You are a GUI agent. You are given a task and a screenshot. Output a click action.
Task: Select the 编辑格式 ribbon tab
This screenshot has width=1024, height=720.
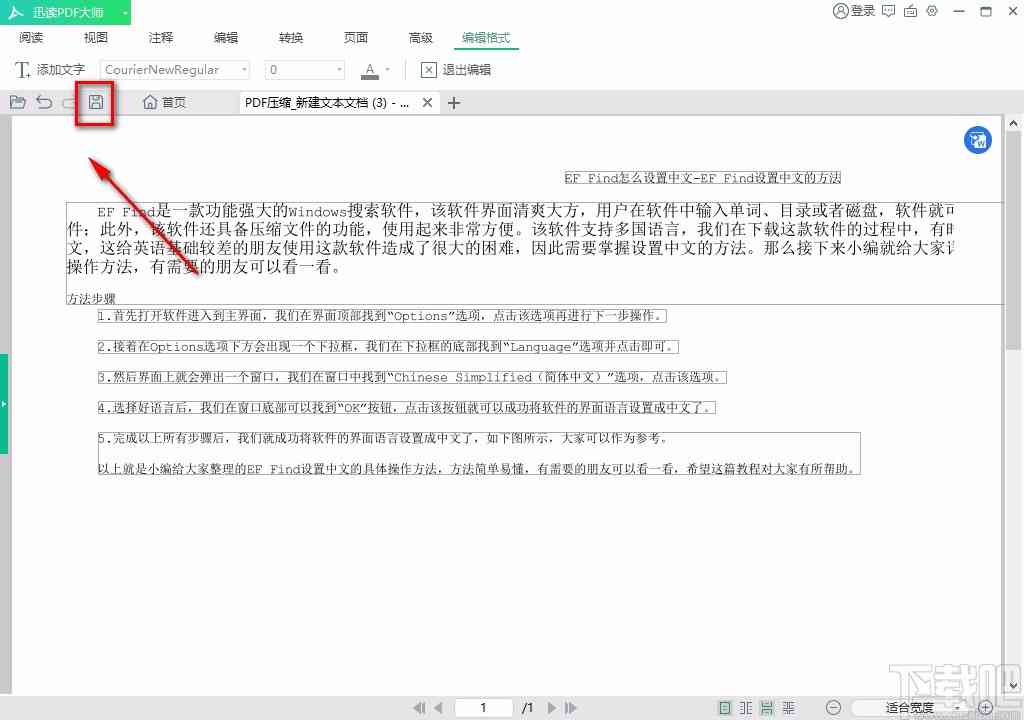tap(486, 38)
